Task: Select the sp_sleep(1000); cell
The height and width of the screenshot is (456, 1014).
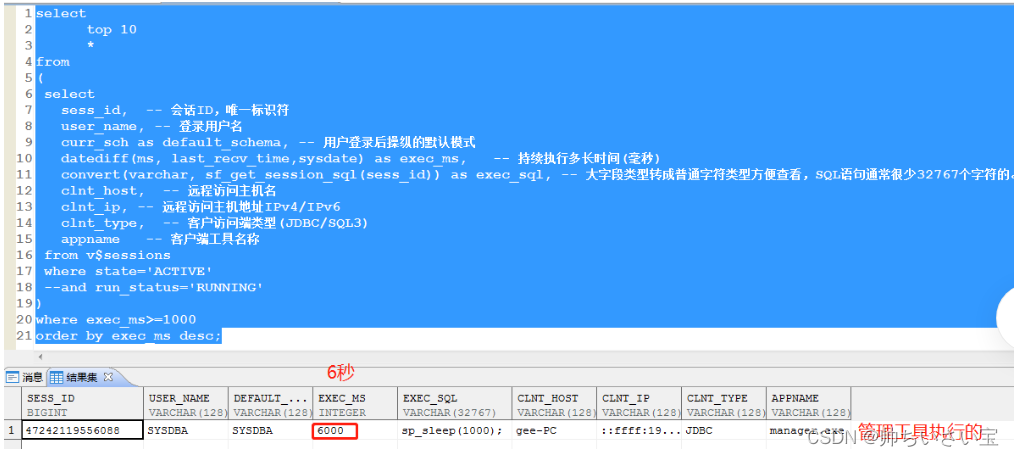Action: [x=456, y=431]
